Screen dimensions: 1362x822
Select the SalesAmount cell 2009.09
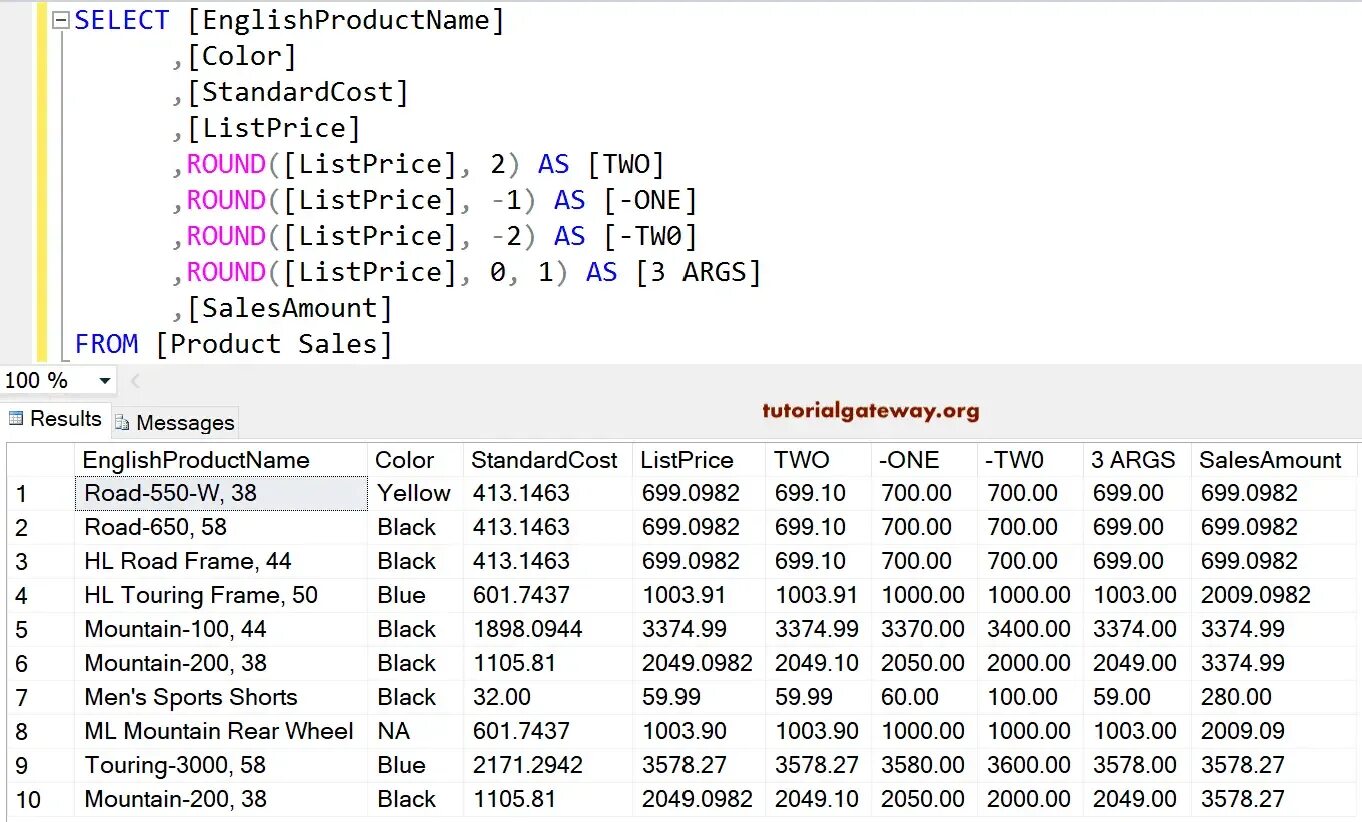1276,732
